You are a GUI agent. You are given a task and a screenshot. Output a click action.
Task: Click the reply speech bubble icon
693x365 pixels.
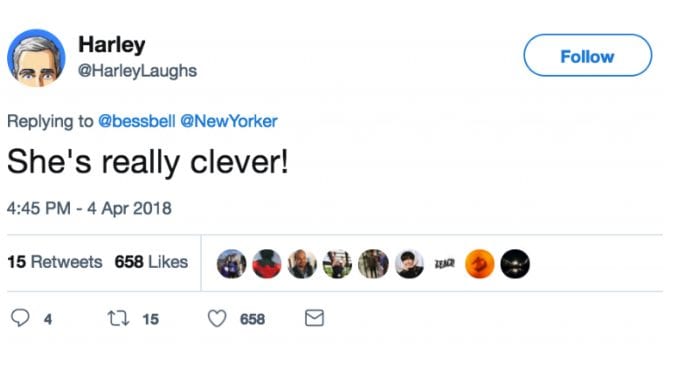point(20,318)
